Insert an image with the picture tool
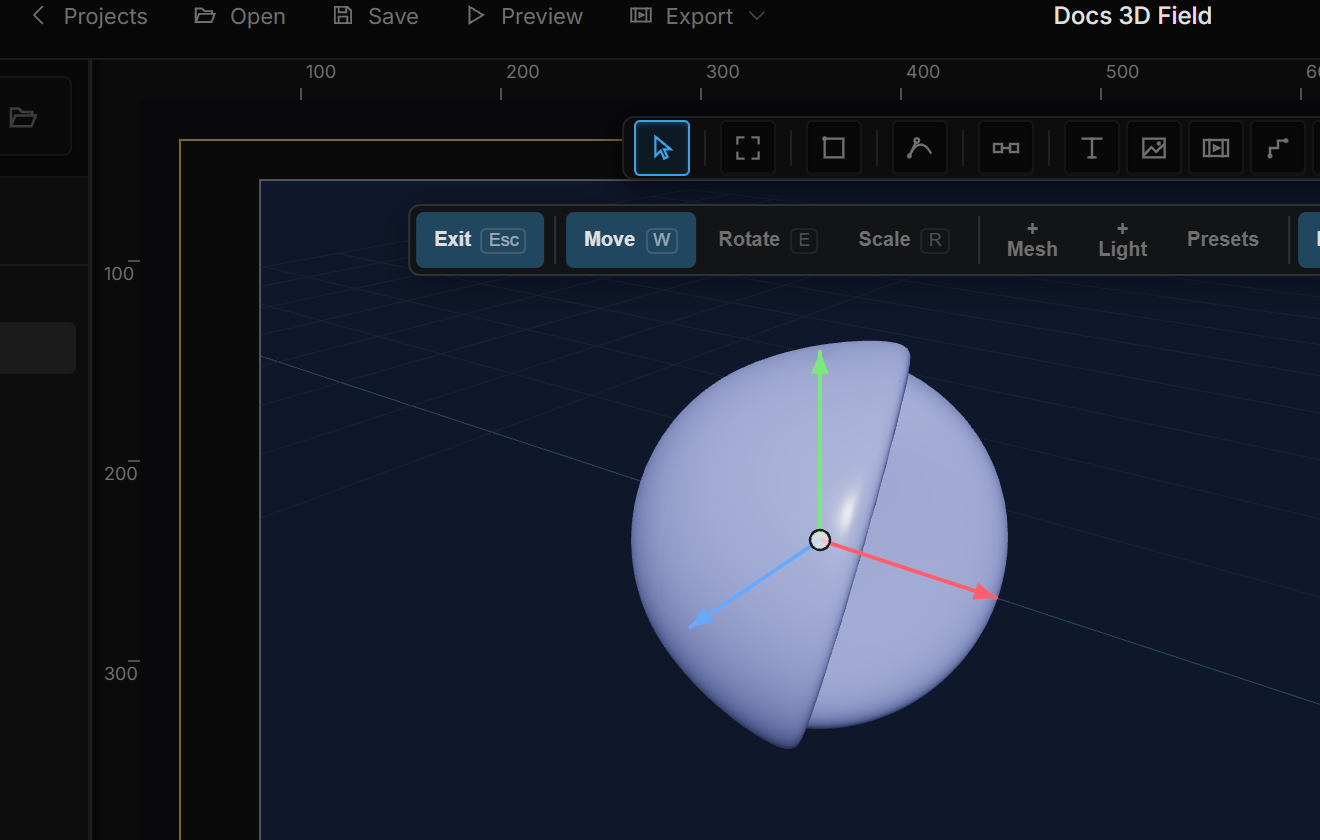Viewport: 1320px width, 840px height. 1154,148
